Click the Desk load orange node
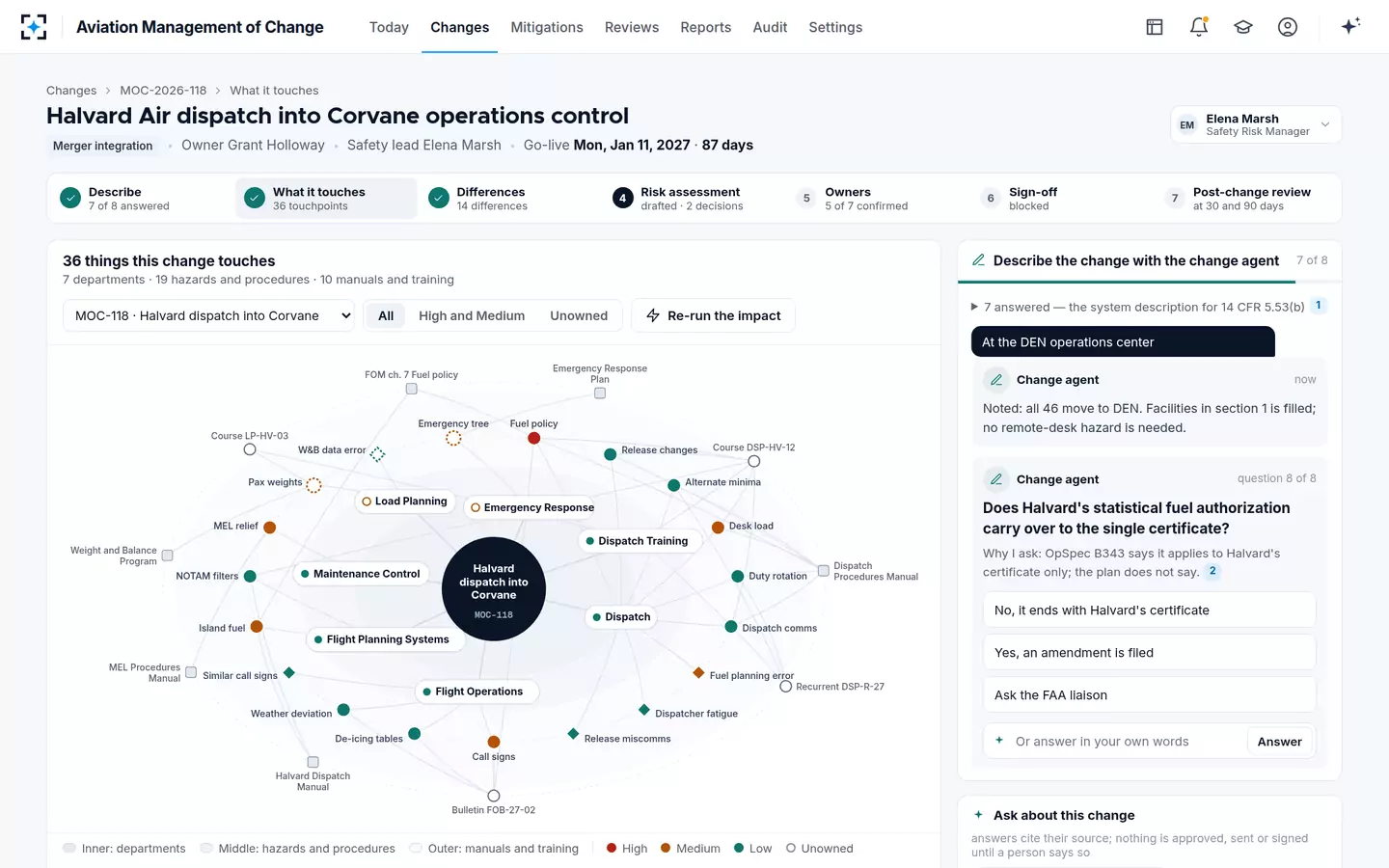This screenshot has width=1389, height=868. pos(718,528)
